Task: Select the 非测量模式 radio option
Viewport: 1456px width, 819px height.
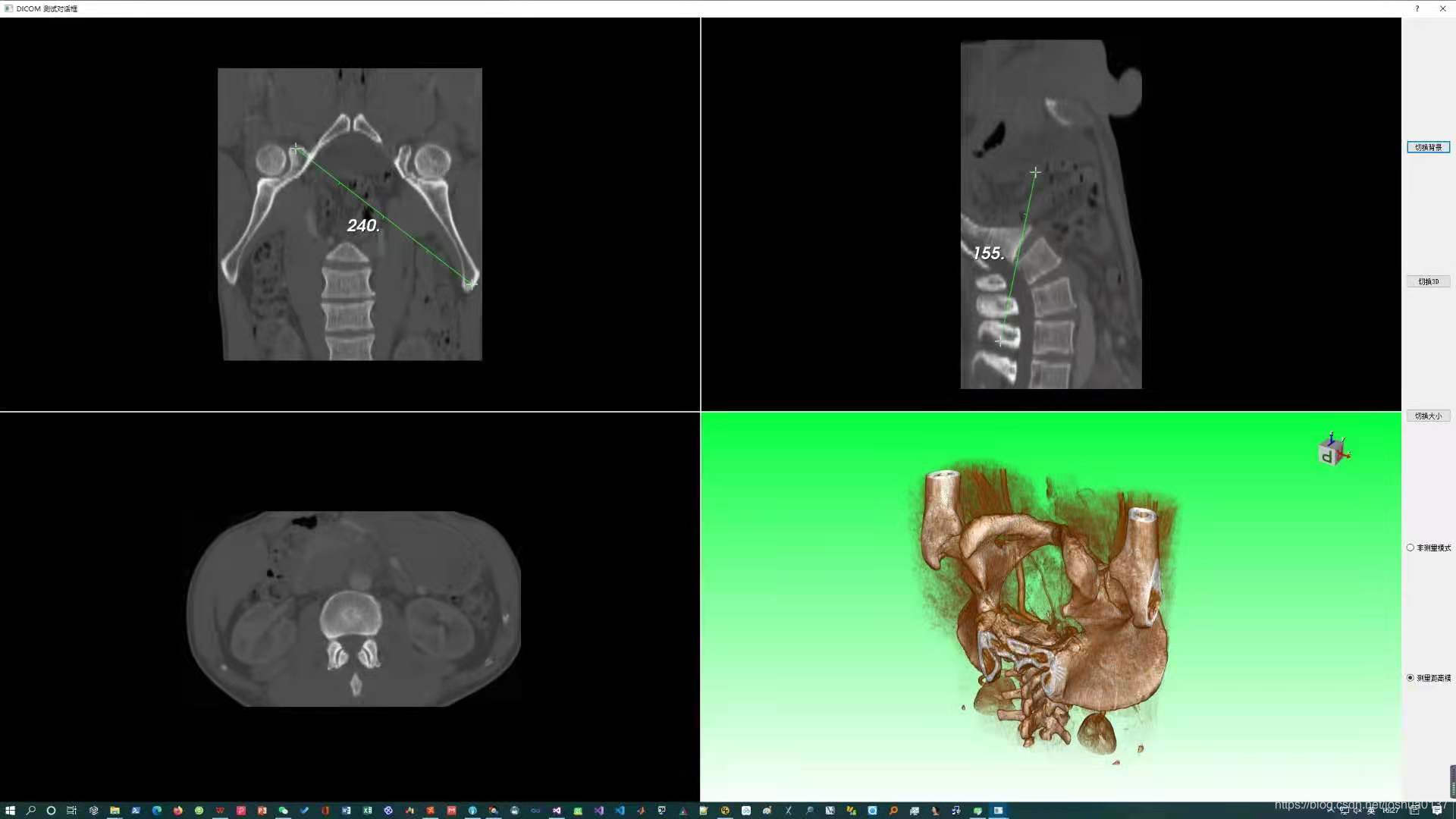Action: 1410,548
